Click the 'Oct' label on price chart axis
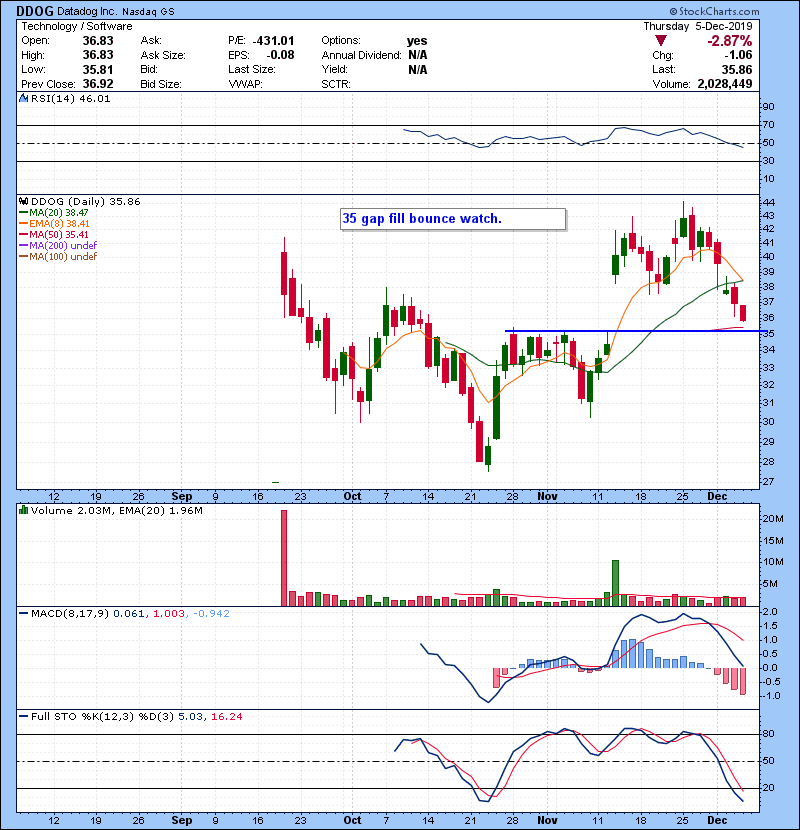This screenshot has width=800, height=830. coord(352,497)
